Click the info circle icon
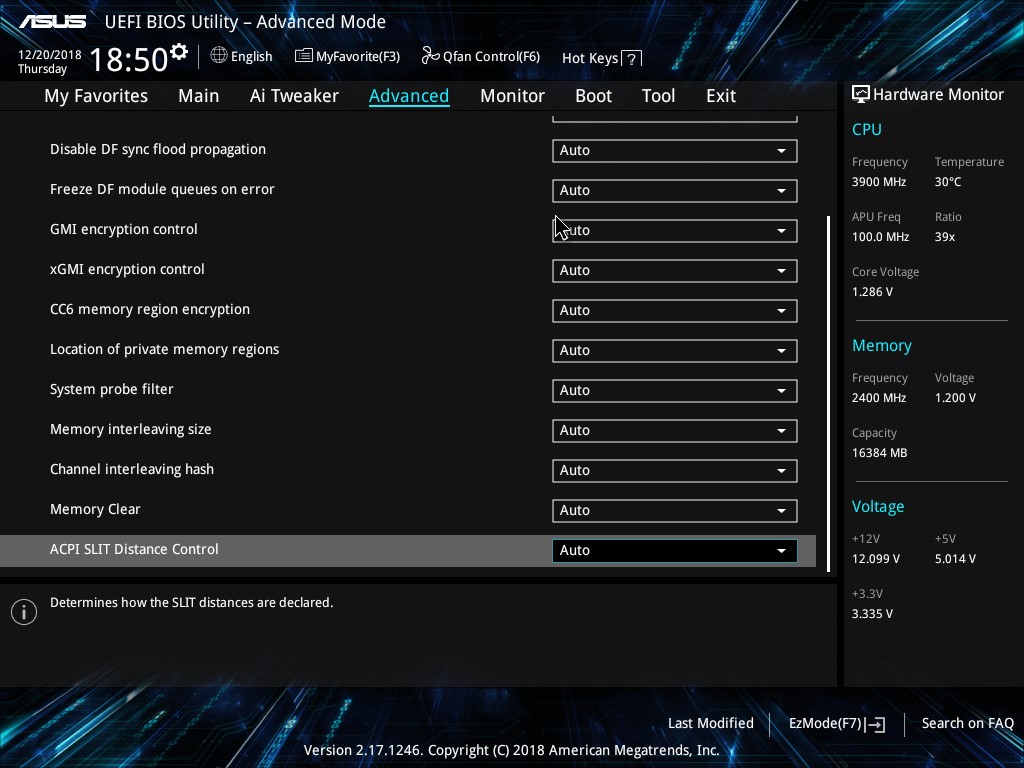 [24, 612]
